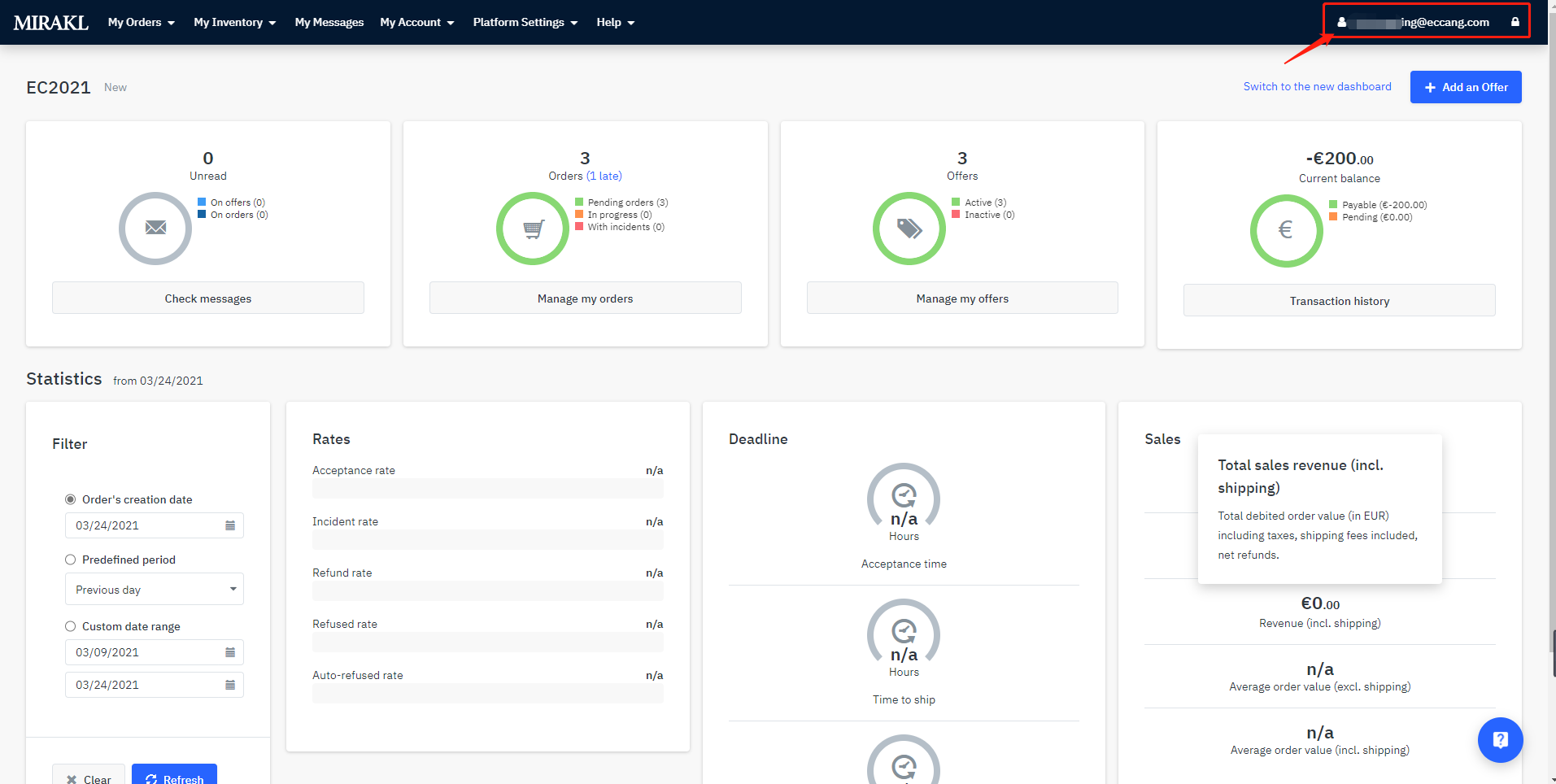Open calendar for order's creation date
Image resolution: width=1556 pixels, height=784 pixels.
coord(230,525)
